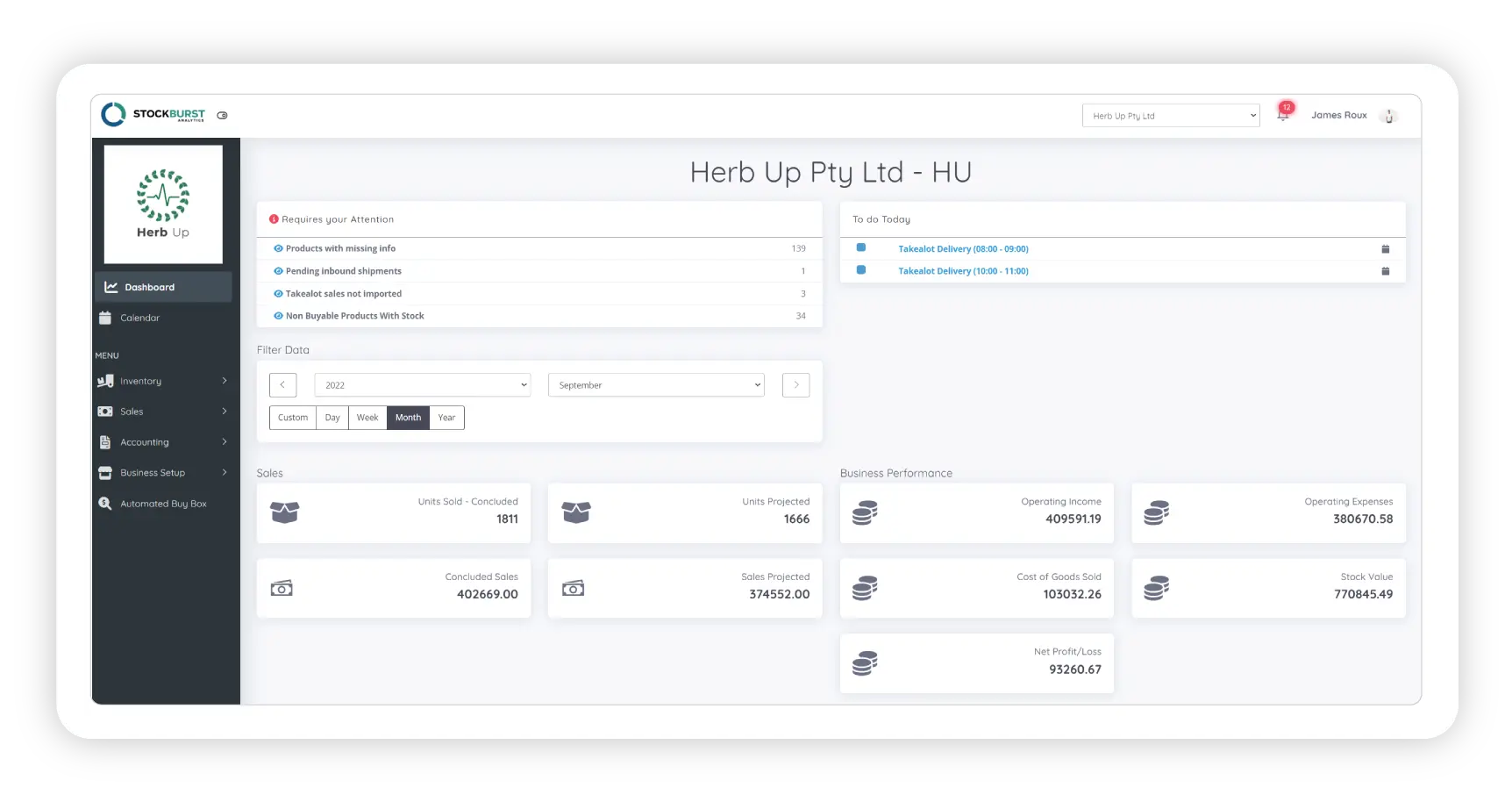
Task: Open the Dashboard sidebar item
Action: (163, 287)
